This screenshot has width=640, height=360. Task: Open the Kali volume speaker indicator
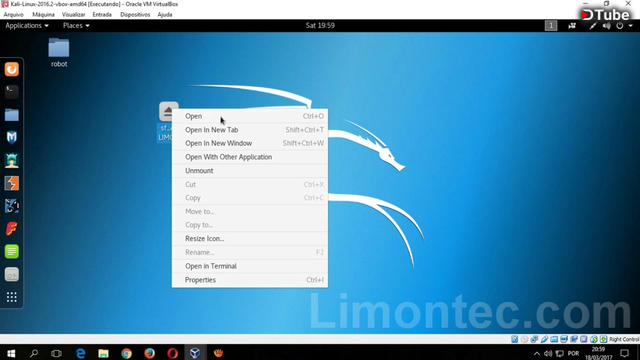pos(607,26)
